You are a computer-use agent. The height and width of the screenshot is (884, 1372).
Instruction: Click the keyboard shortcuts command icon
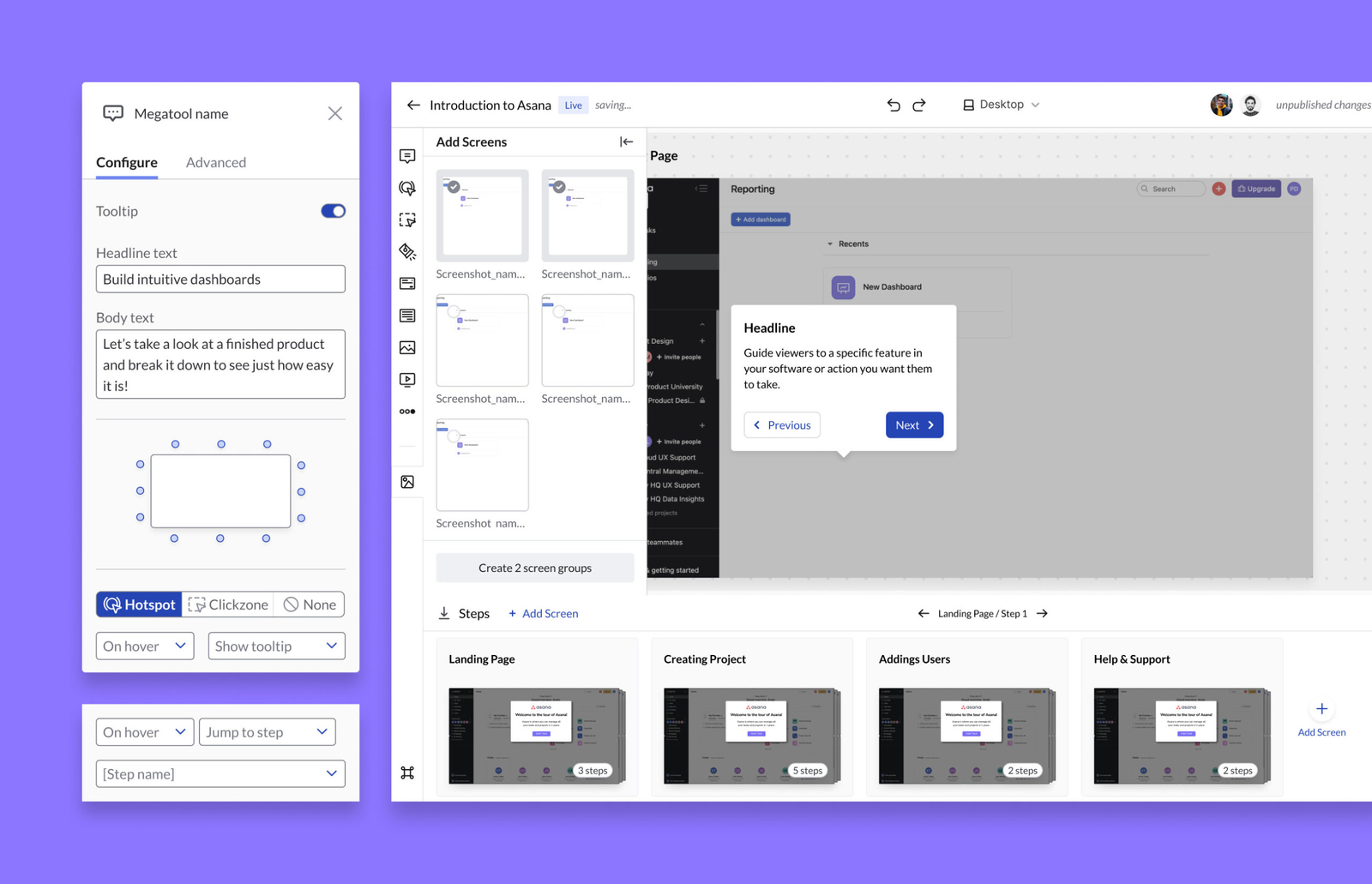tap(407, 773)
